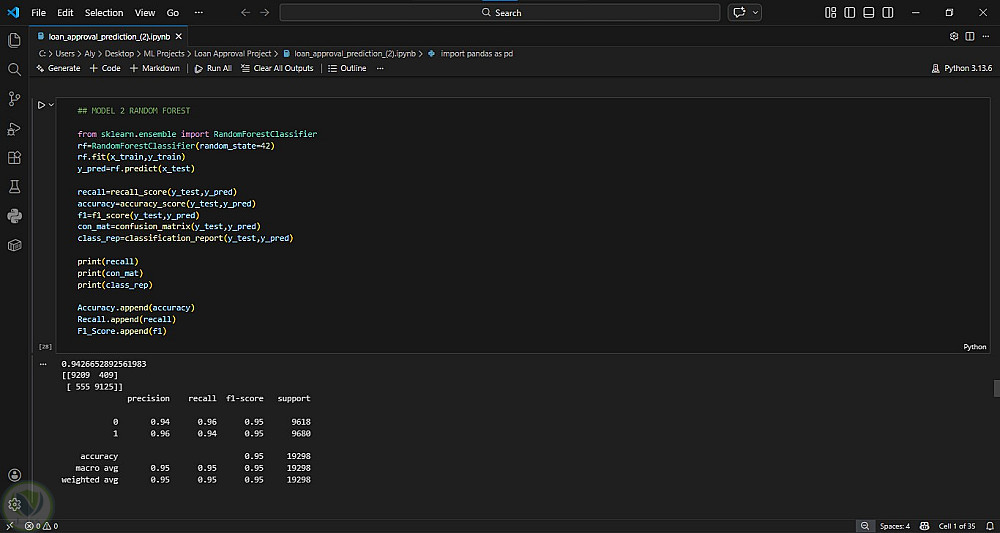Image resolution: width=1000 pixels, height=533 pixels.
Task: Click the vertical scrollbar thumb
Action: coord(995,388)
